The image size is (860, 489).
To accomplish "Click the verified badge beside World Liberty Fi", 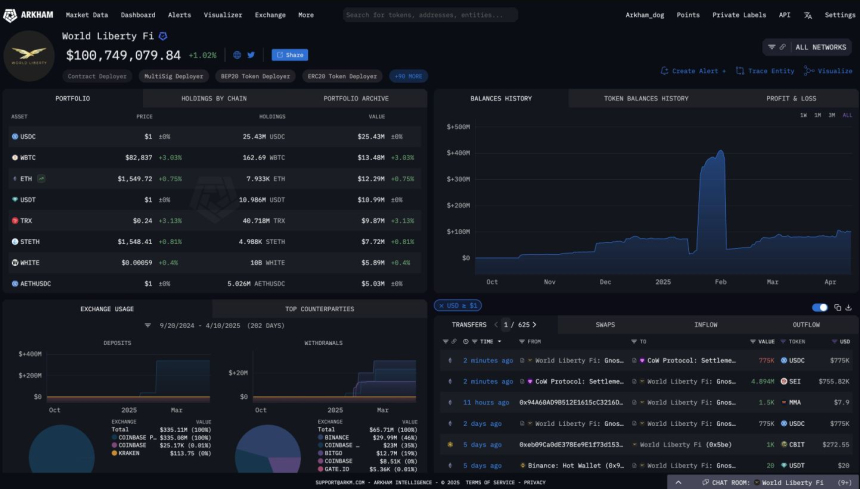I will pyautogui.click(x=163, y=36).
